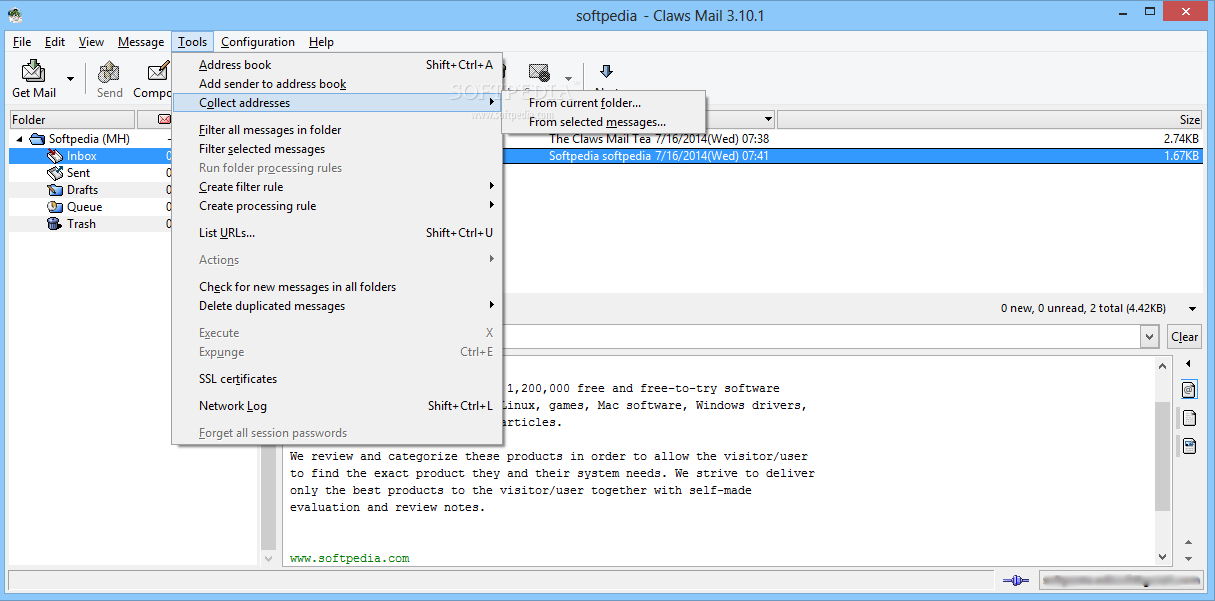
Task: Click the junk mail toolbar icon
Action: click(x=539, y=72)
